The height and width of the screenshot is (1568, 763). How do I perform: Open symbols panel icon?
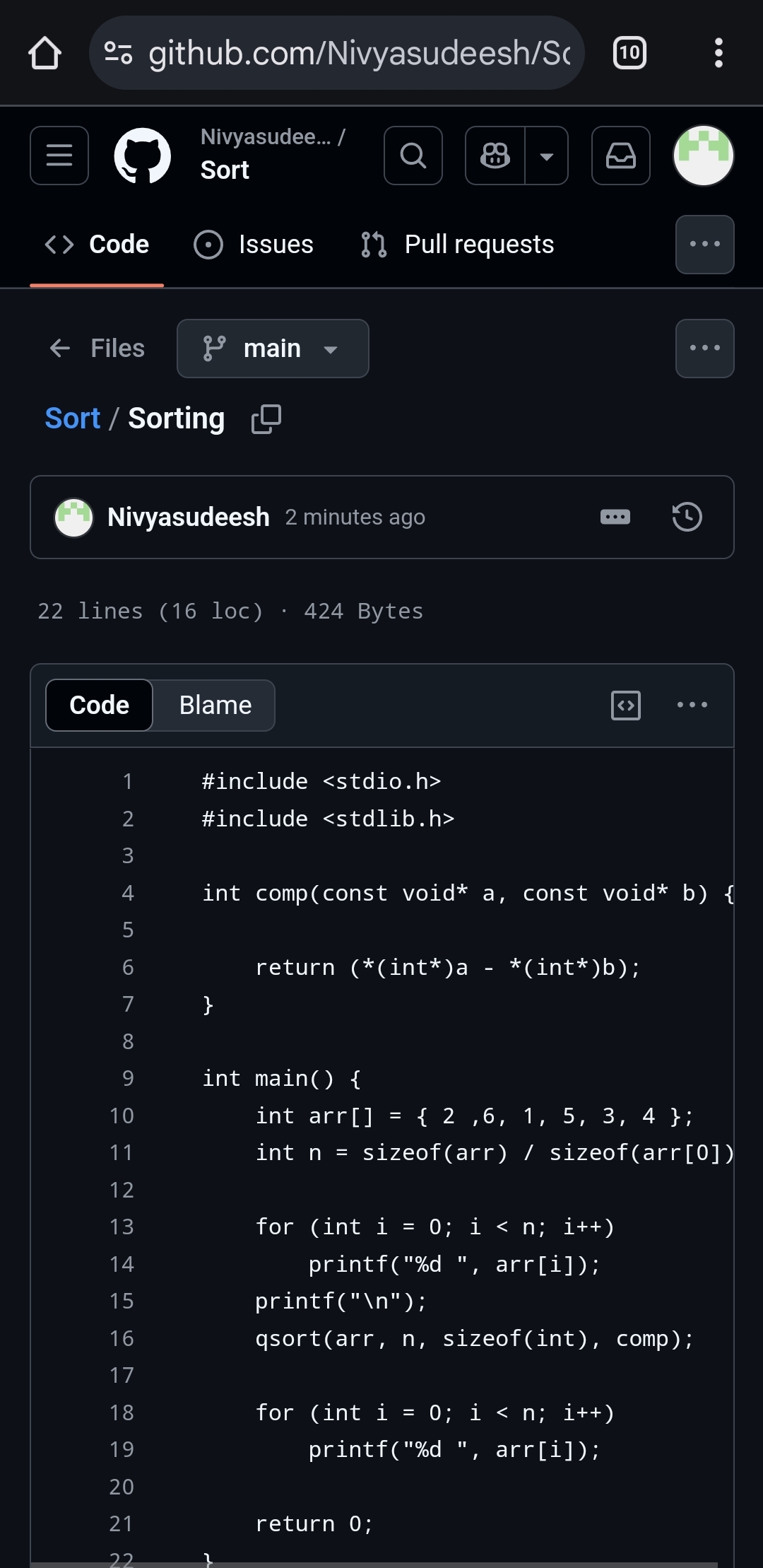coord(625,705)
